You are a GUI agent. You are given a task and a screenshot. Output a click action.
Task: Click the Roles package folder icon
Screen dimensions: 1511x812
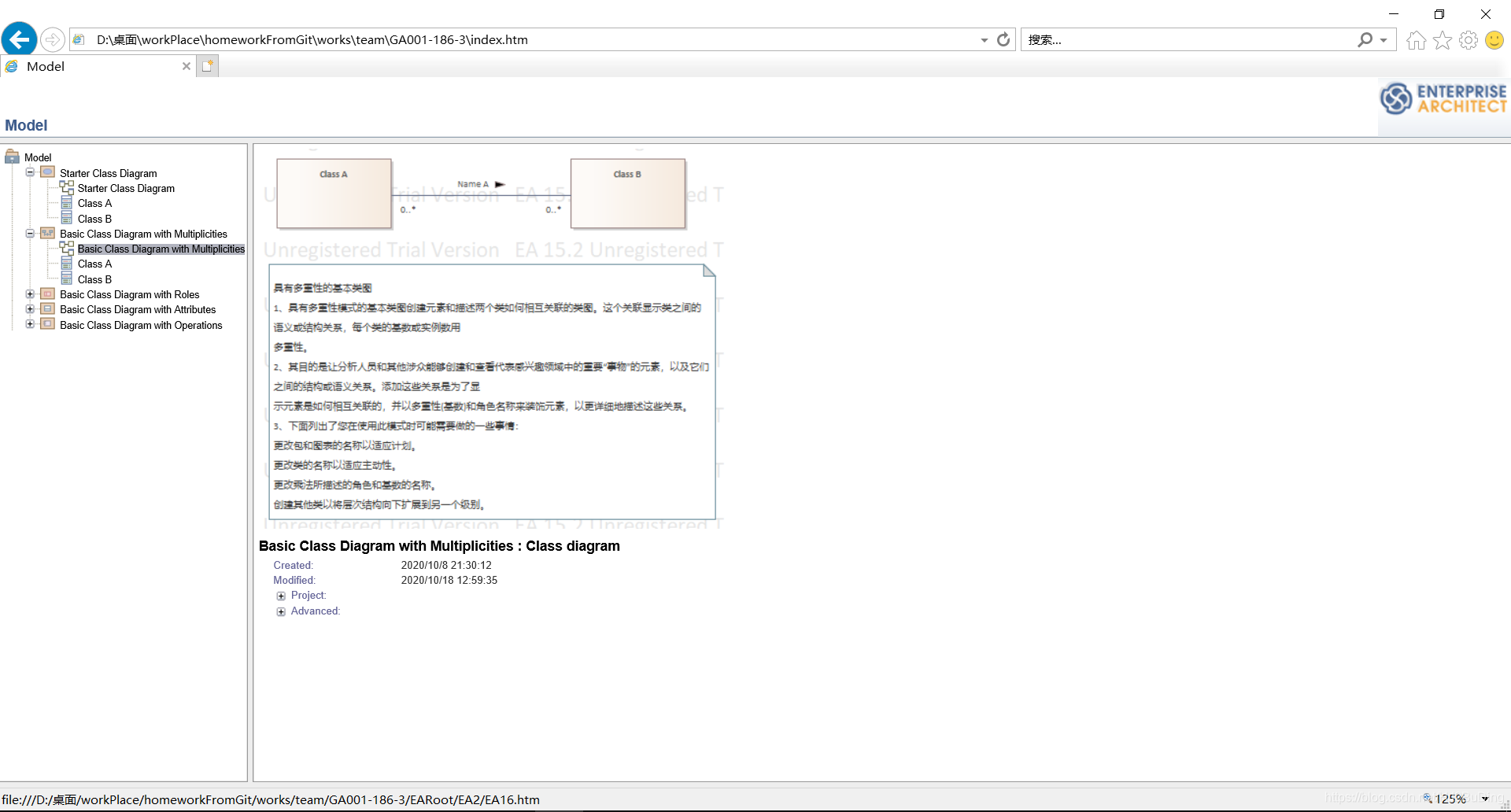[x=48, y=293]
